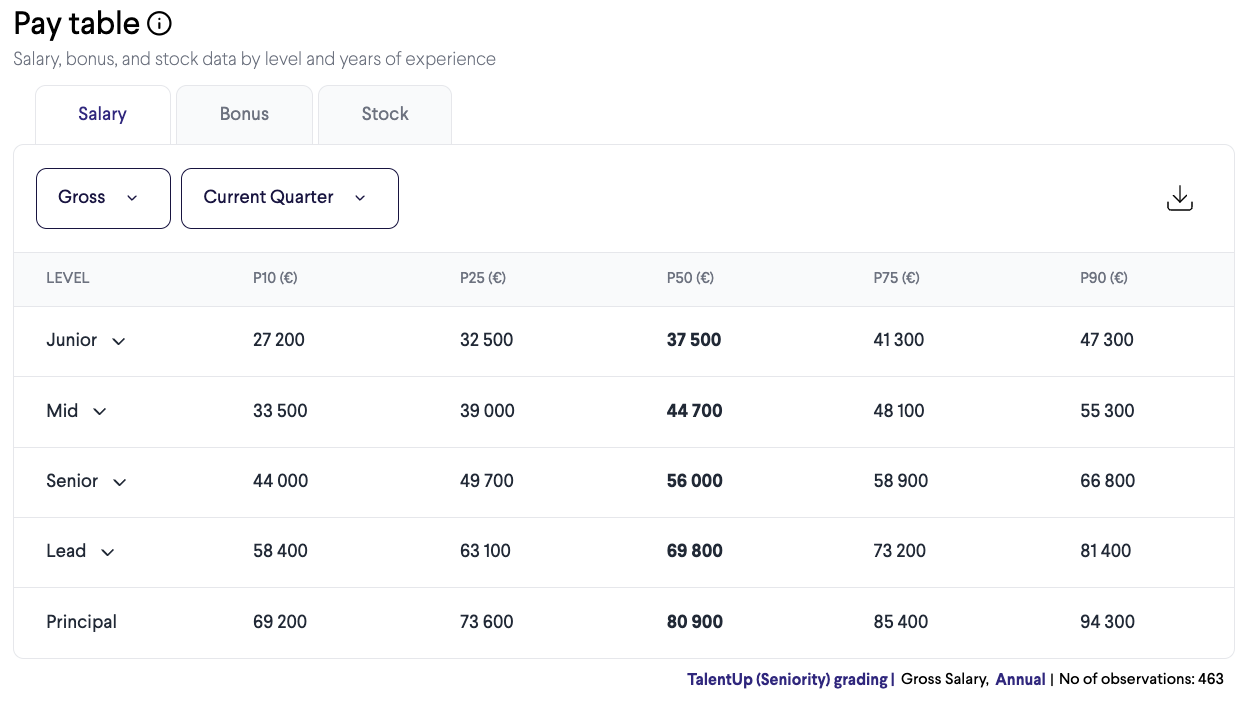Click the Annual link in footer
The image size is (1236, 702).
(x=1020, y=679)
